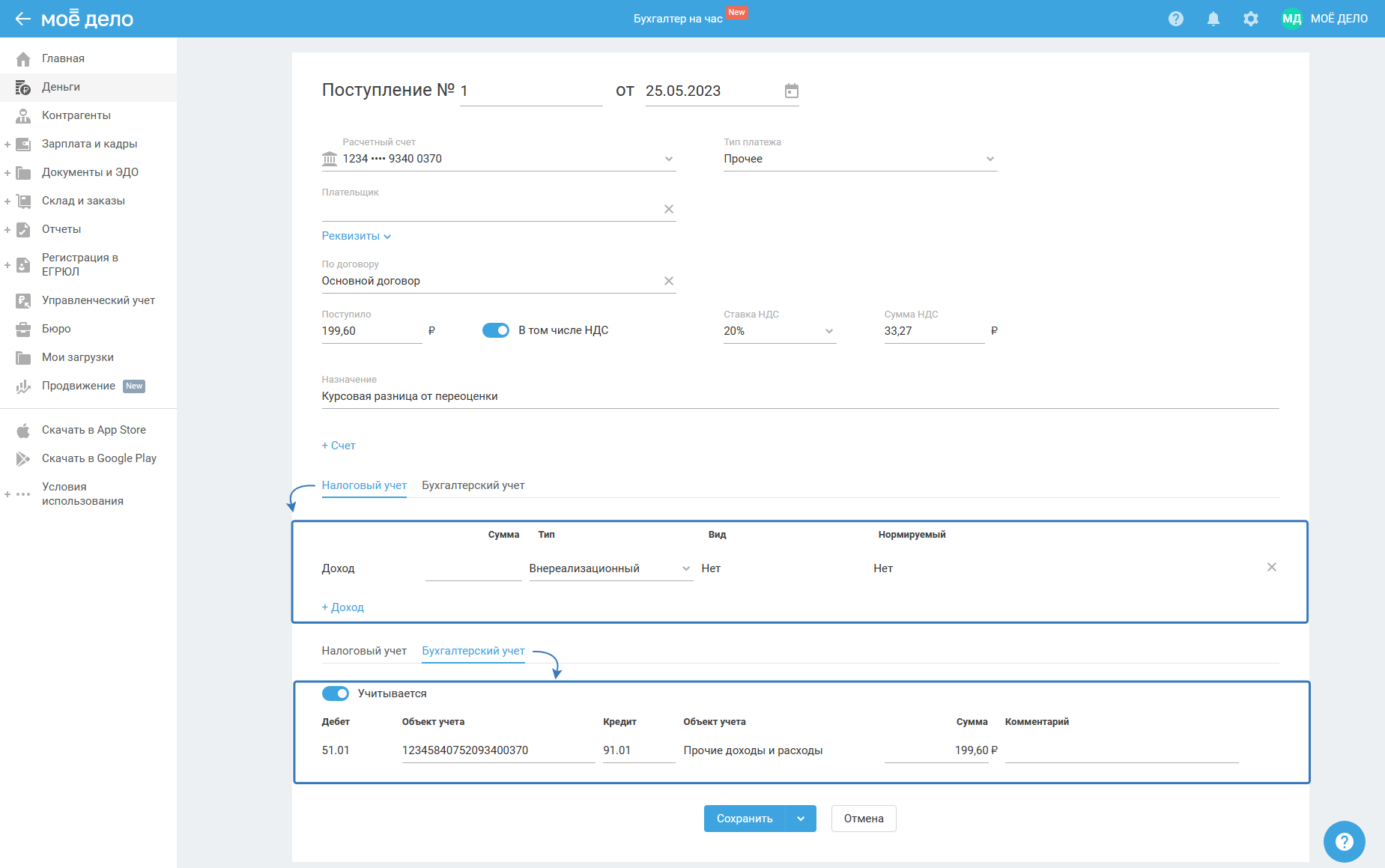Open Контрагенты in the sidebar

point(76,115)
